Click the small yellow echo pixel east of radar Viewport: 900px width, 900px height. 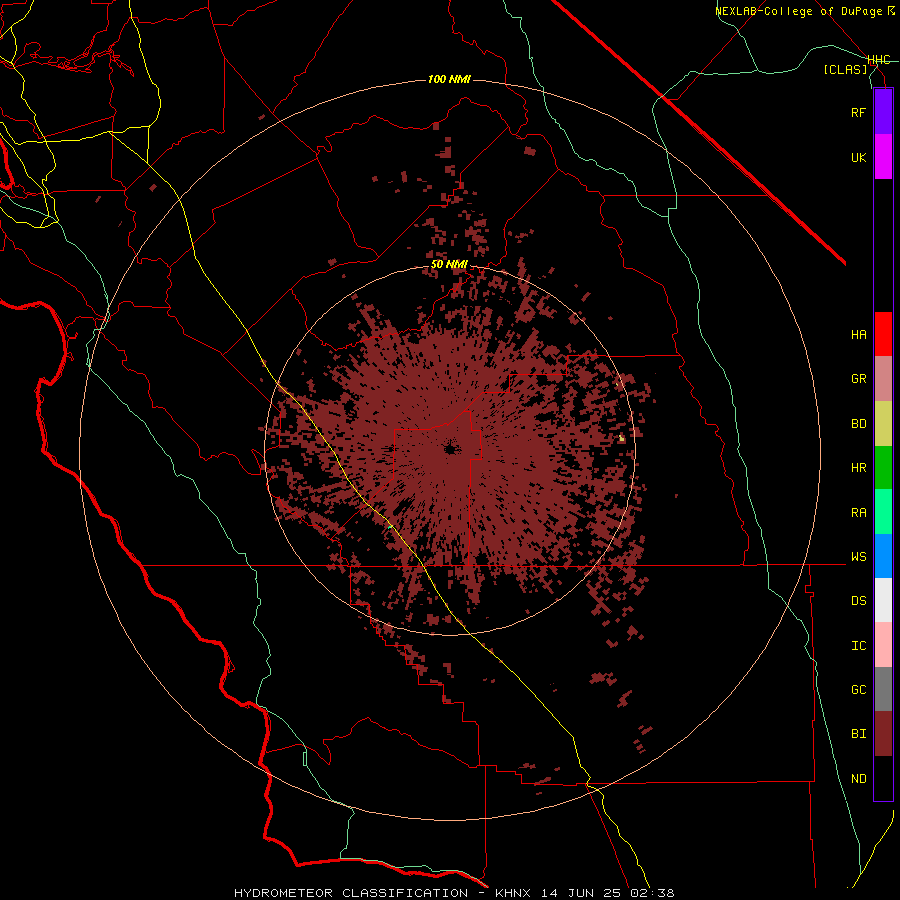[622, 438]
